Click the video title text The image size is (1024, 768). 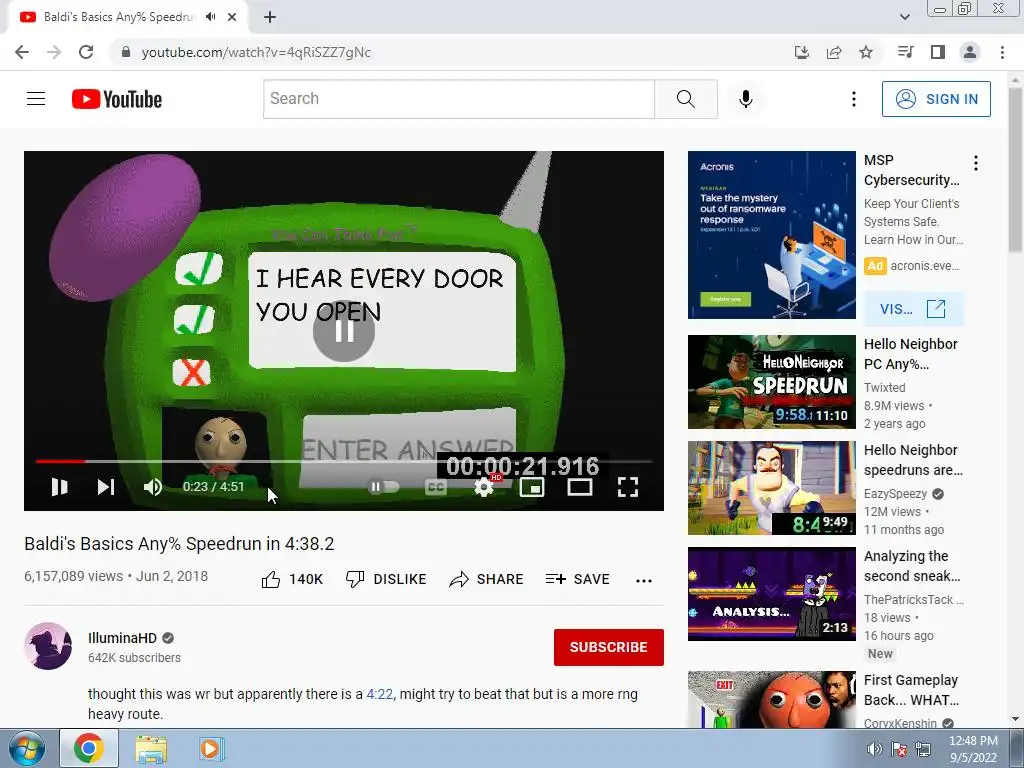pos(179,543)
